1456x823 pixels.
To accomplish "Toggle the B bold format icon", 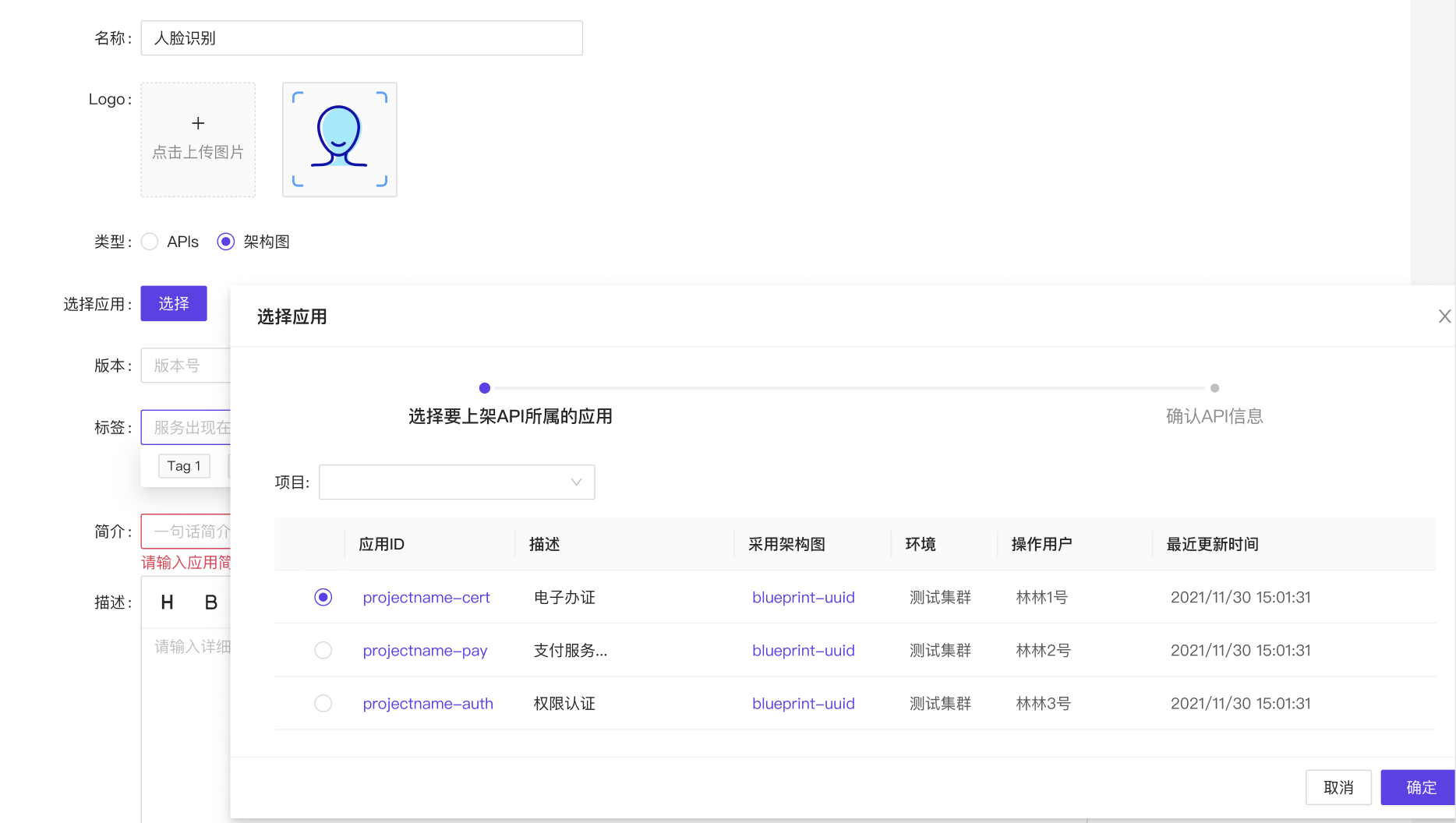I will (210, 602).
